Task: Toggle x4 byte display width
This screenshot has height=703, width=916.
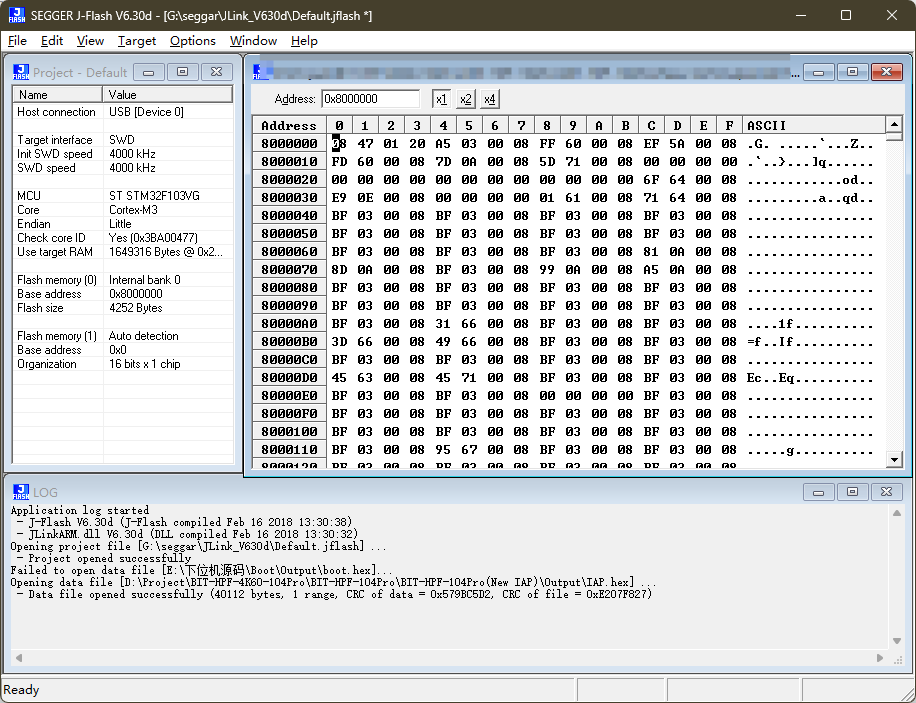Action: 489,98
